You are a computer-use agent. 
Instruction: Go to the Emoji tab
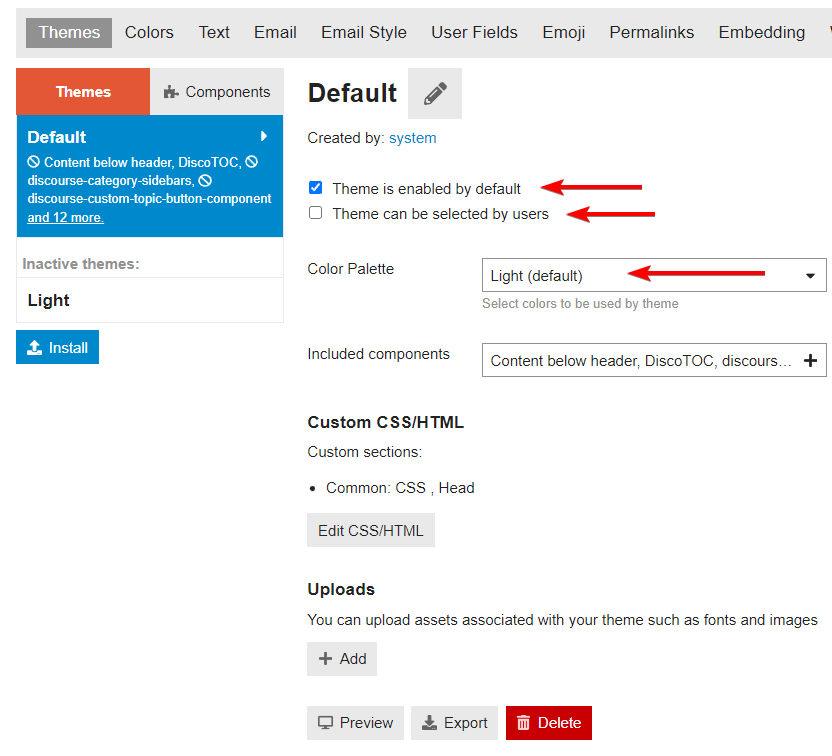[564, 32]
